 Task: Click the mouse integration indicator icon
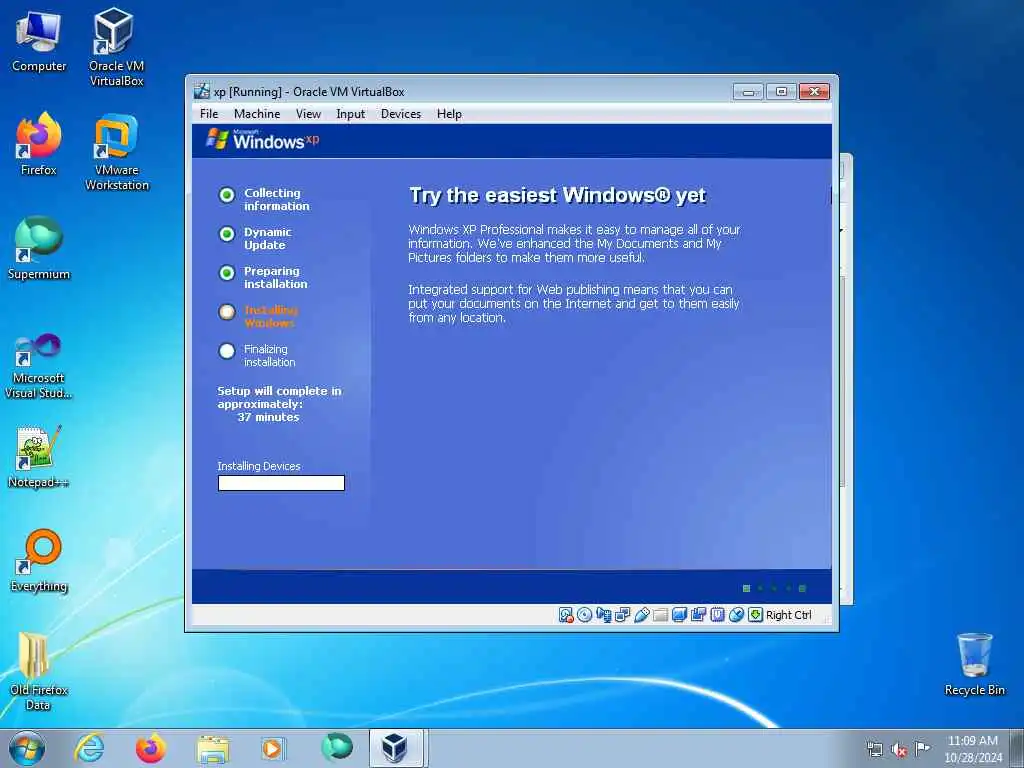pyautogui.click(x=736, y=615)
